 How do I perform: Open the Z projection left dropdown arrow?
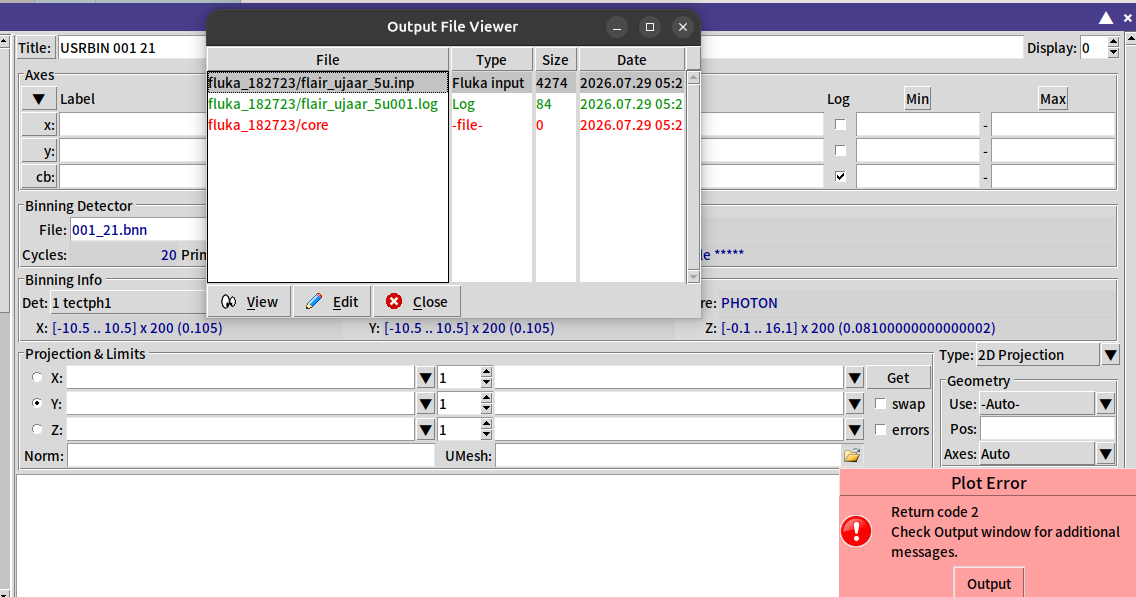click(425, 430)
